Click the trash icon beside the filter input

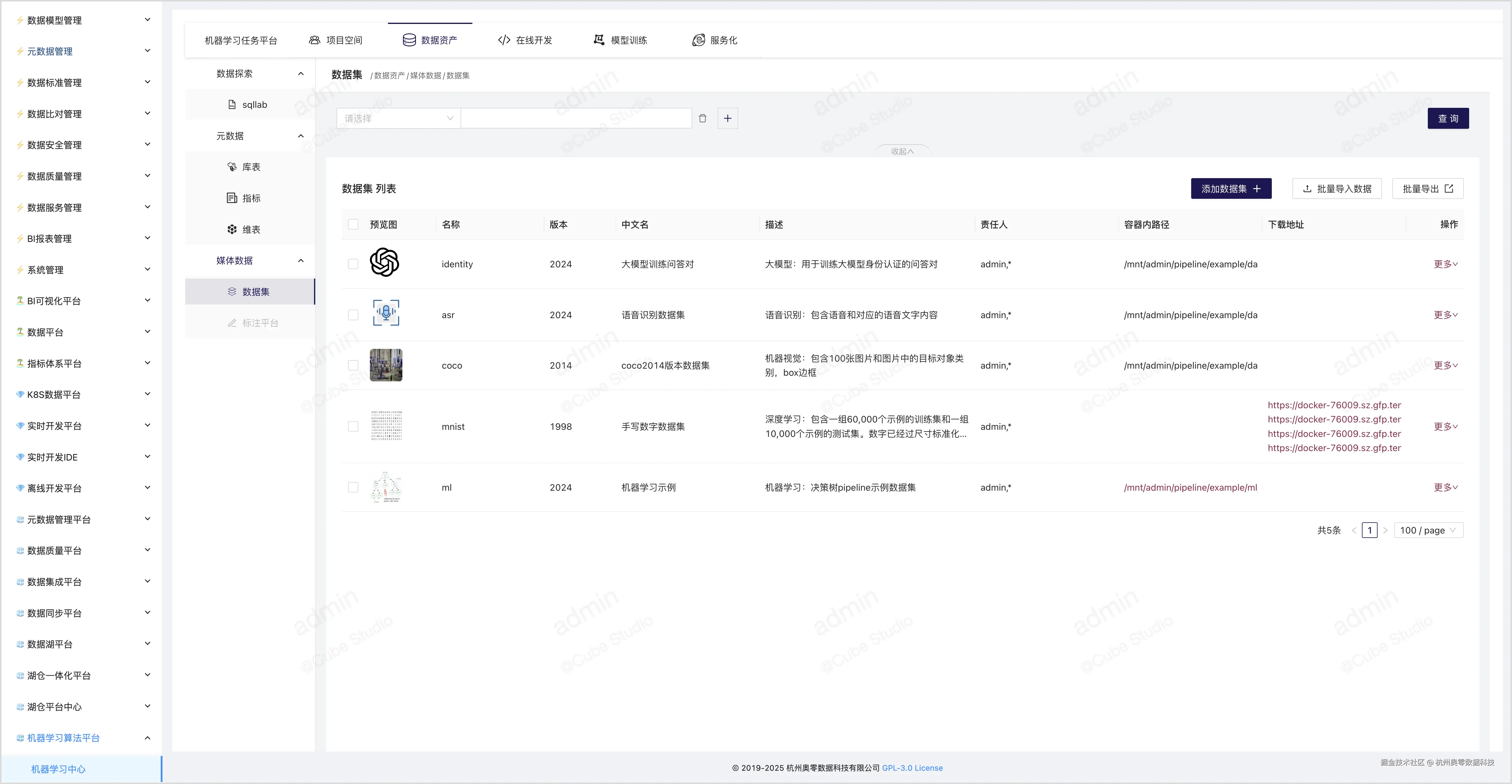click(703, 118)
